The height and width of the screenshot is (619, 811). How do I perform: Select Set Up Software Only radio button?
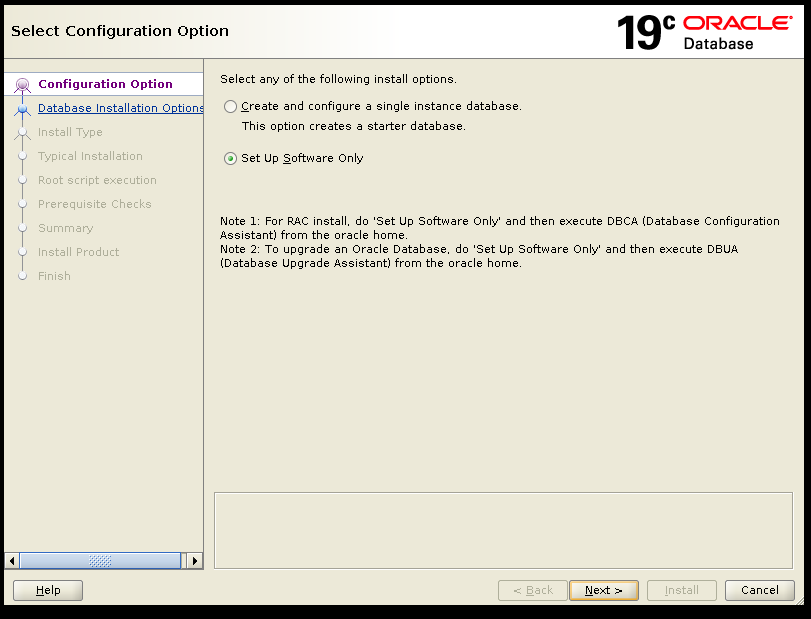(x=230, y=158)
